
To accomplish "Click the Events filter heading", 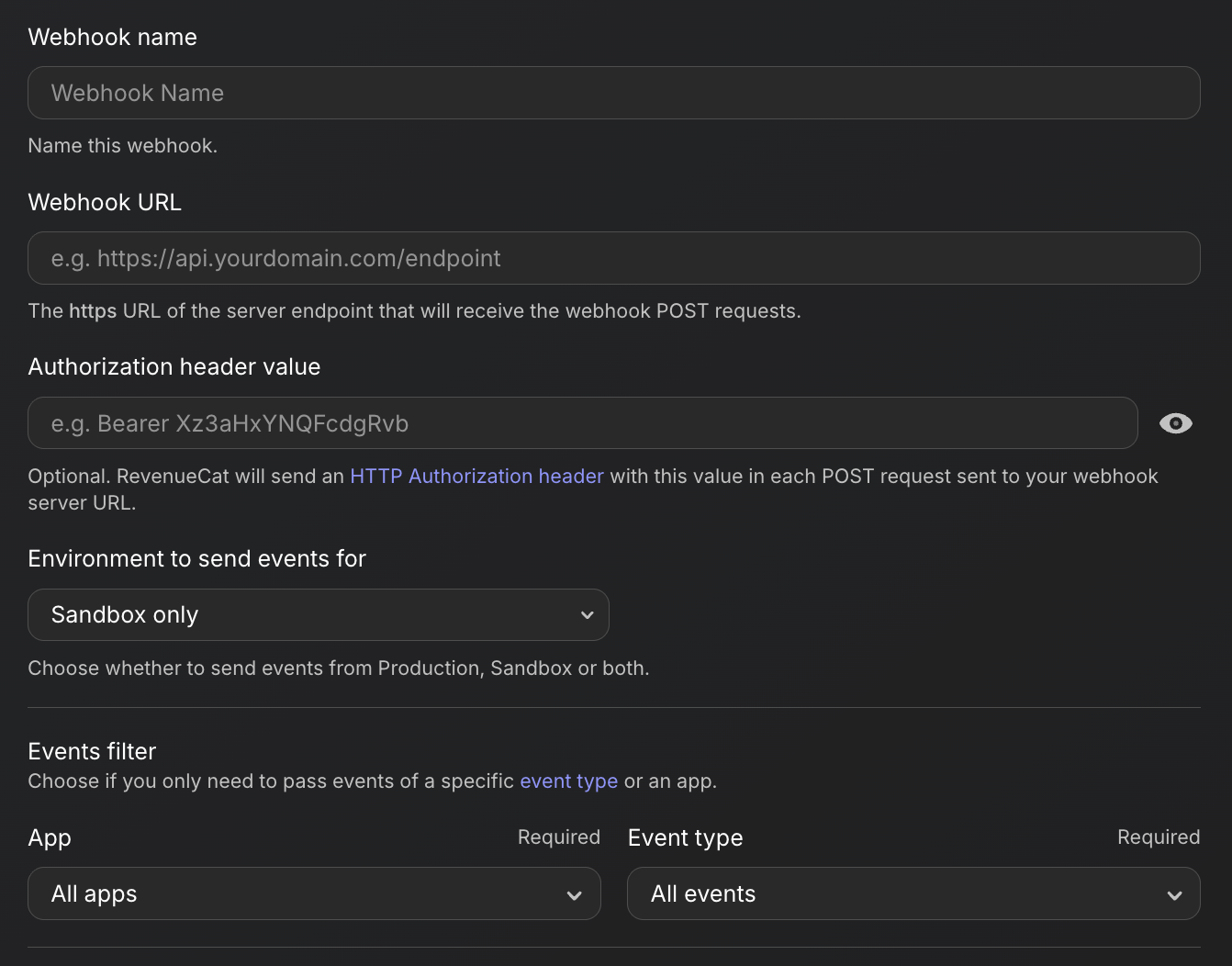I will click(x=92, y=750).
